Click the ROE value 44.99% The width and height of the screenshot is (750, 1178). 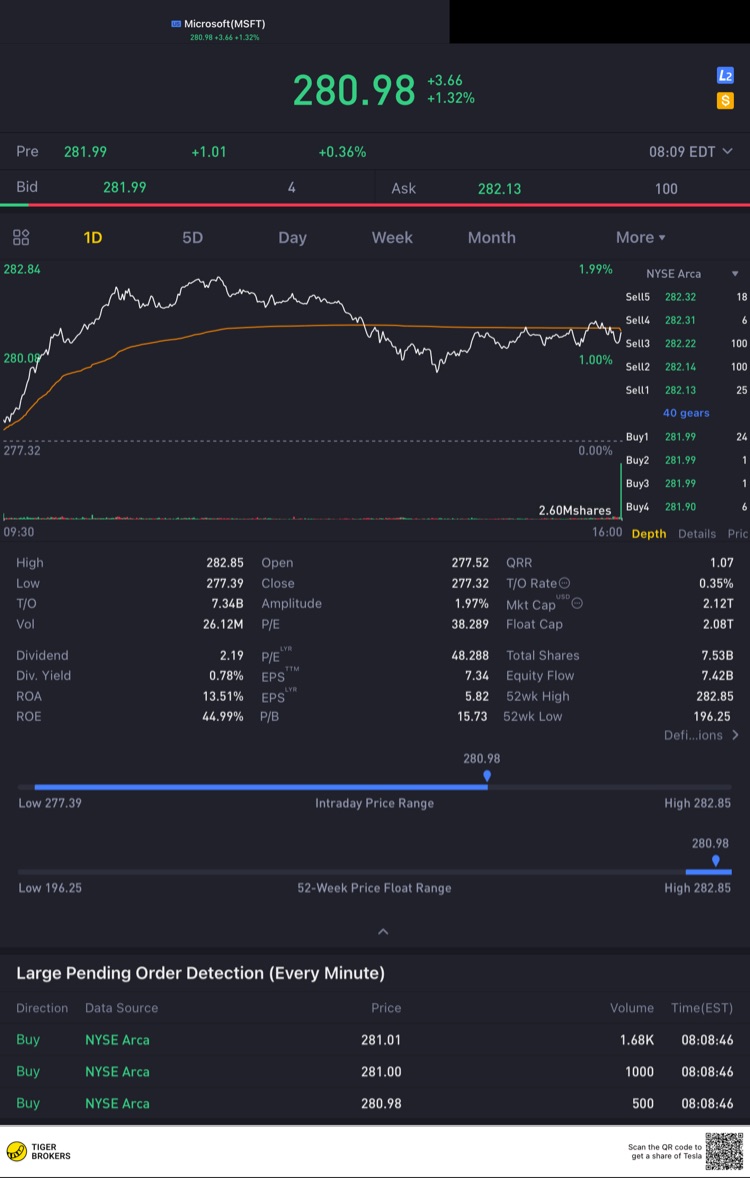(222, 716)
